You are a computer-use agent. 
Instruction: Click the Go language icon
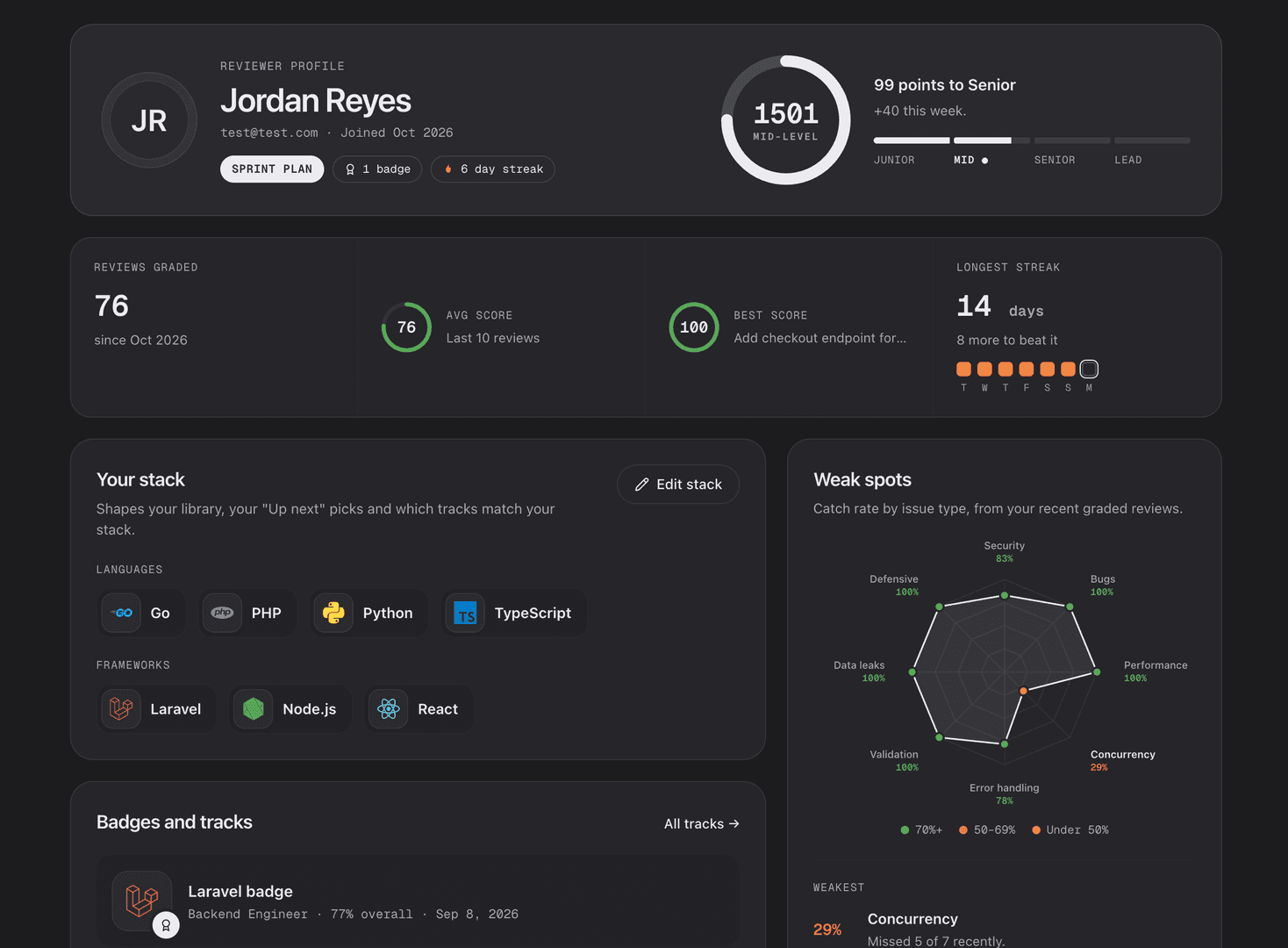(121, 613)
